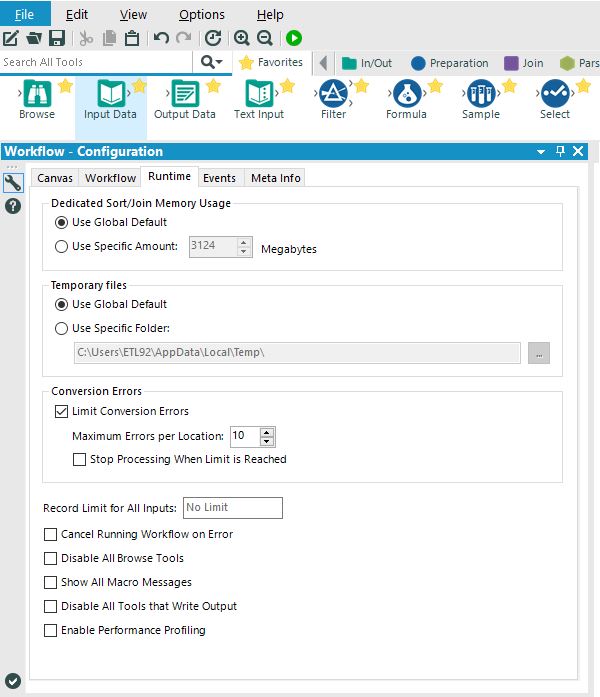Open the Join tool category
The width and height of the screenshot is (600, 697).
[524, 63]
